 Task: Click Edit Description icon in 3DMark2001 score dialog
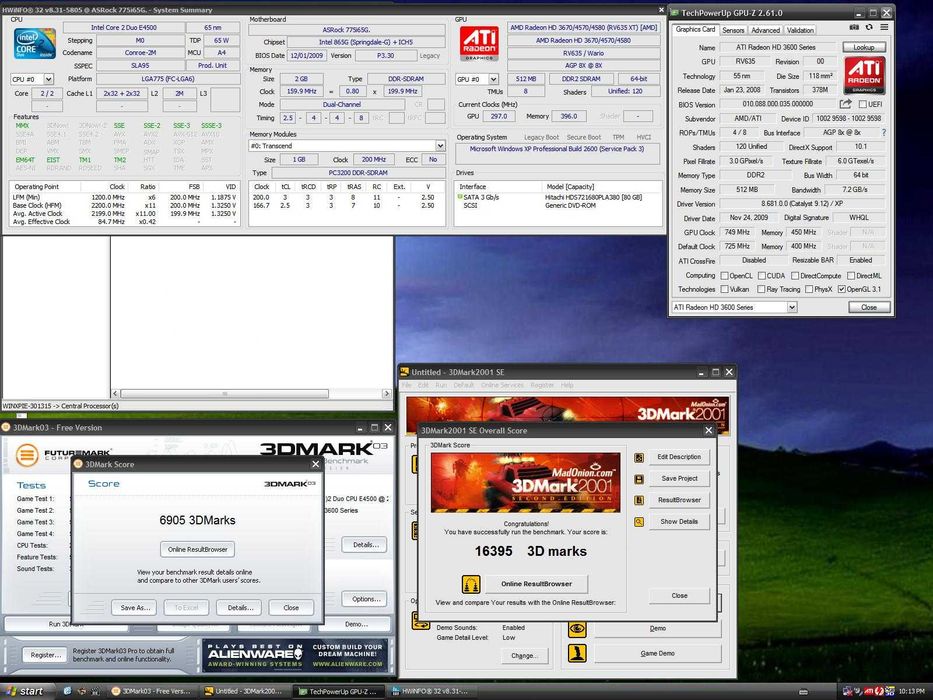coord(638,457)
